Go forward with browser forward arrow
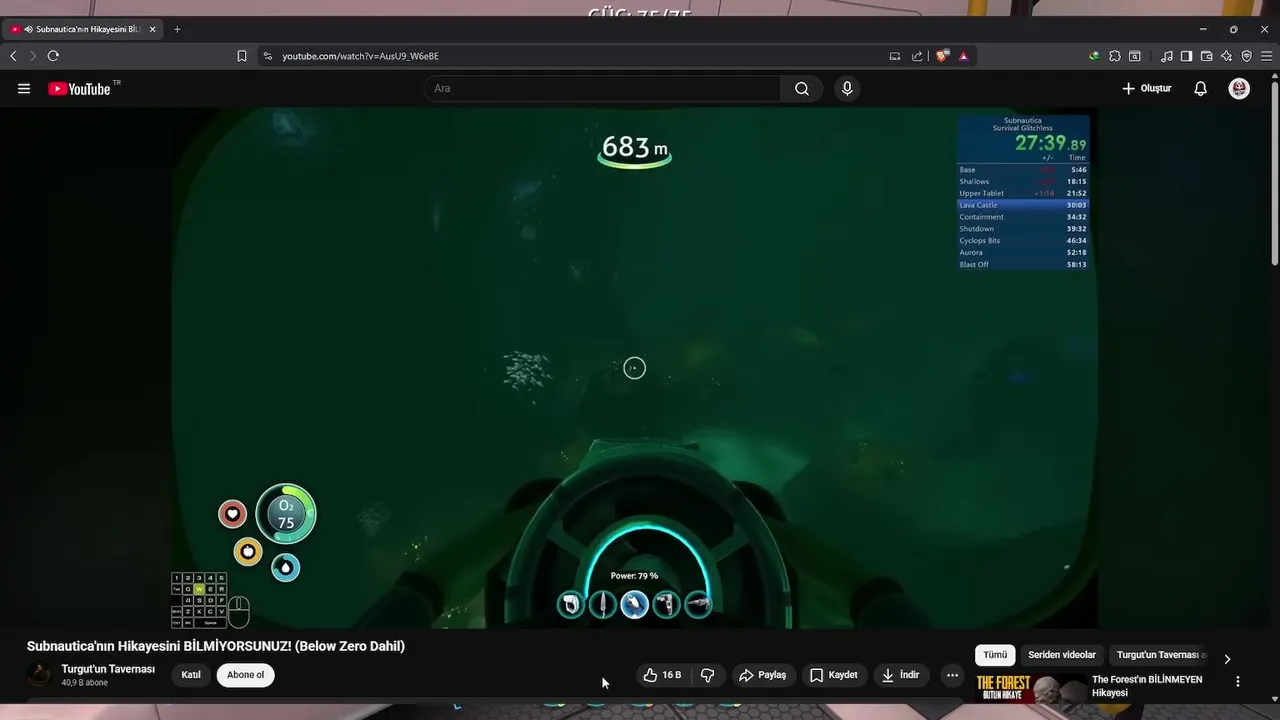The image size is (1280, 720). (32, 56)
